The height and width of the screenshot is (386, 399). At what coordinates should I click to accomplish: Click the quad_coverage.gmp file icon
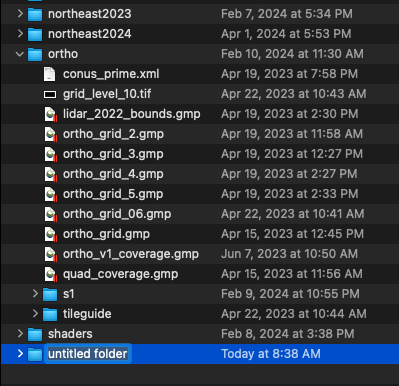click(51, 274)
